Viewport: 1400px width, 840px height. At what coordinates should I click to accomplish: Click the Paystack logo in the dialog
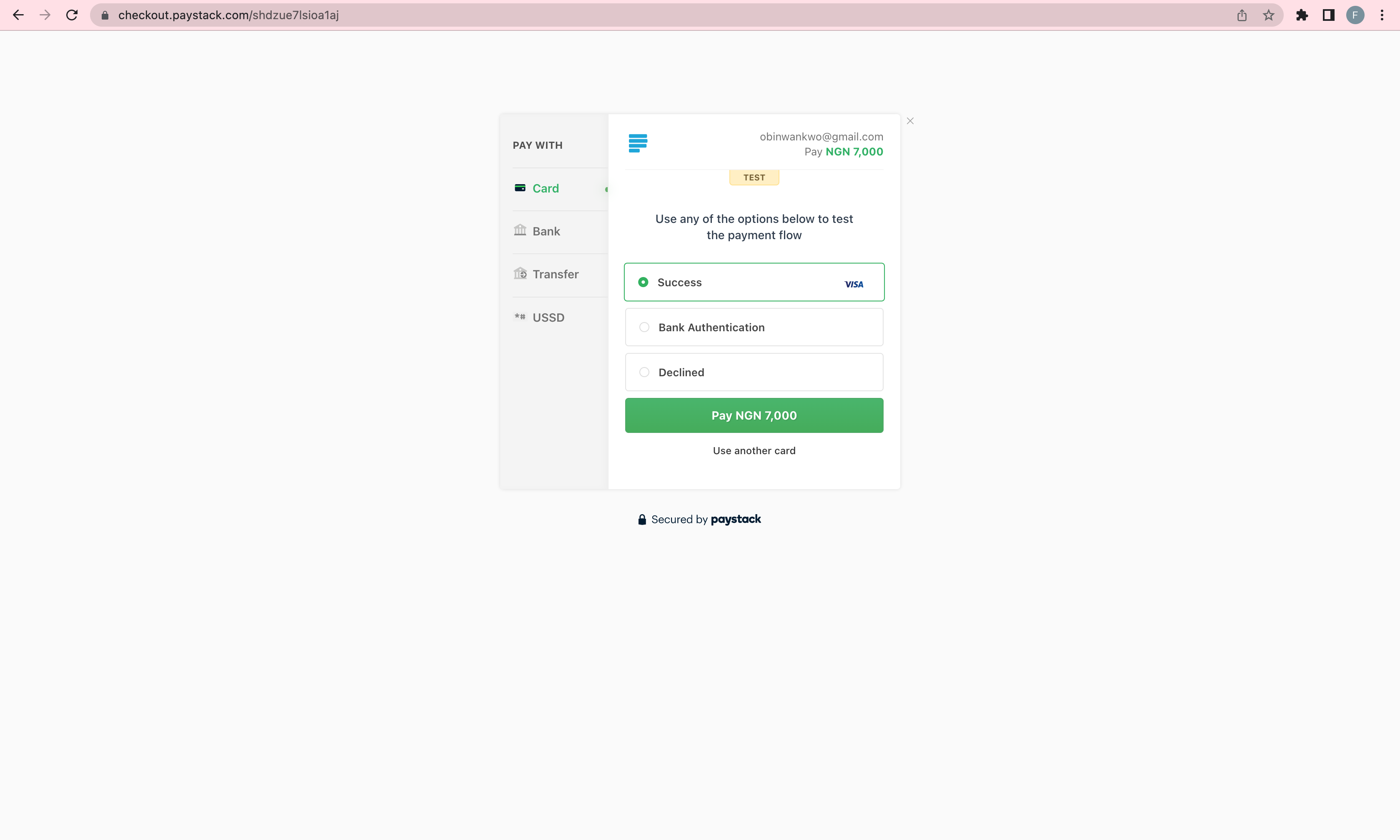(x=637, y=142)
